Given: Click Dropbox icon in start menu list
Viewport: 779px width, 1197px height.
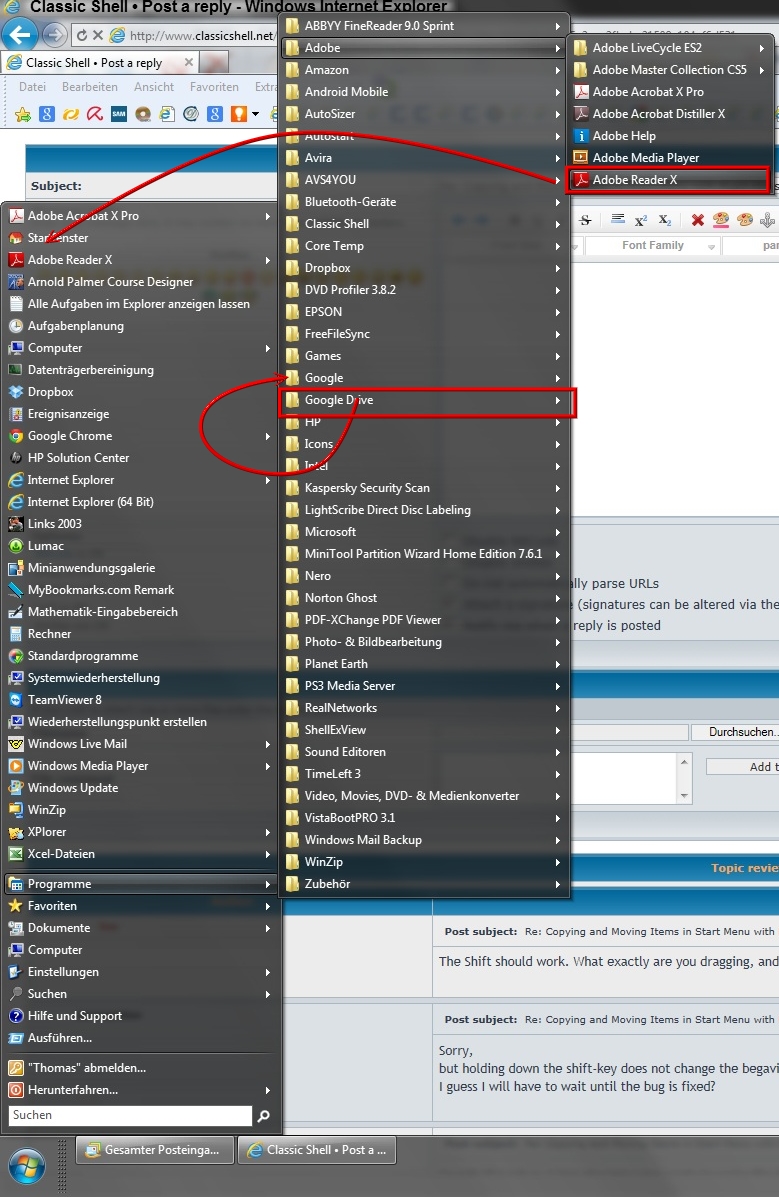Looking at the screenshot, I should (x=15, y=392).
